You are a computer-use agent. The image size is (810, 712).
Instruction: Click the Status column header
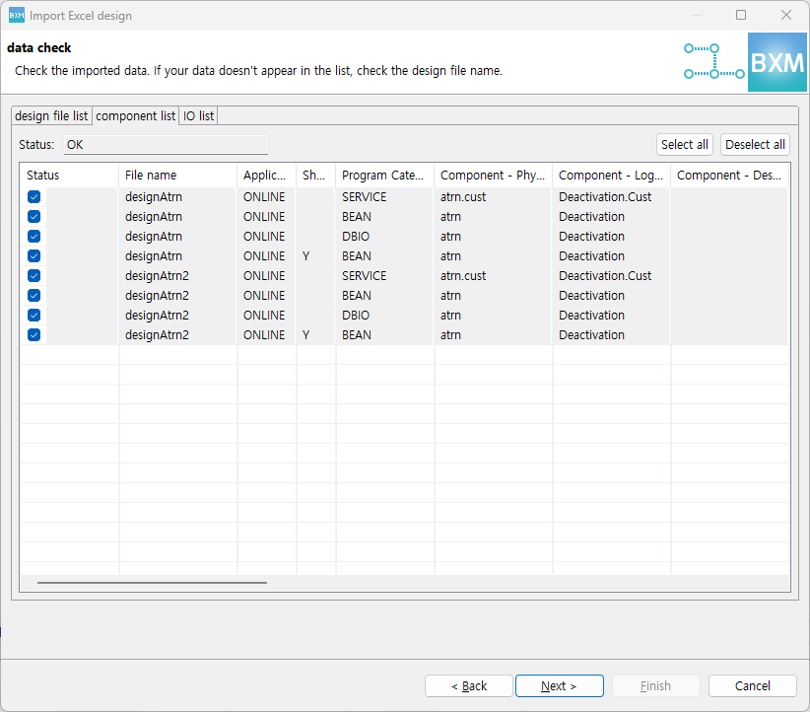pyautogui.click(x=68, y=175)
